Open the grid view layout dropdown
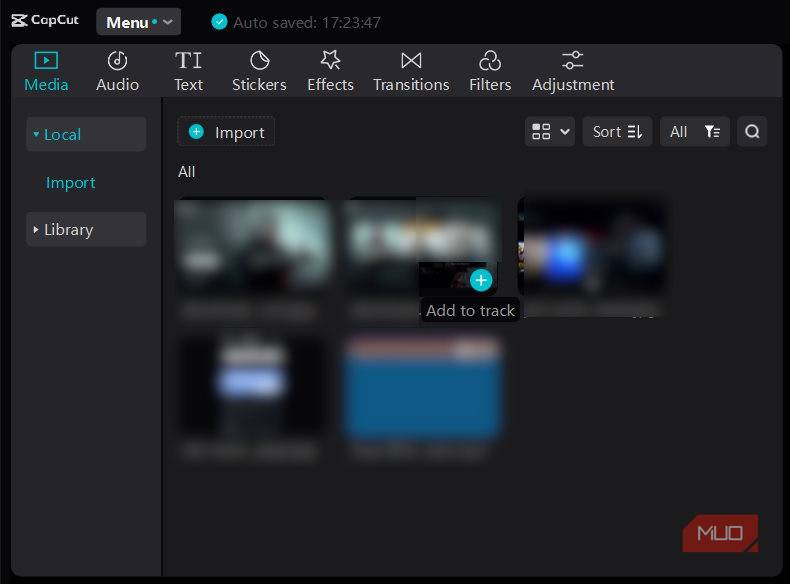 [550, 132]
